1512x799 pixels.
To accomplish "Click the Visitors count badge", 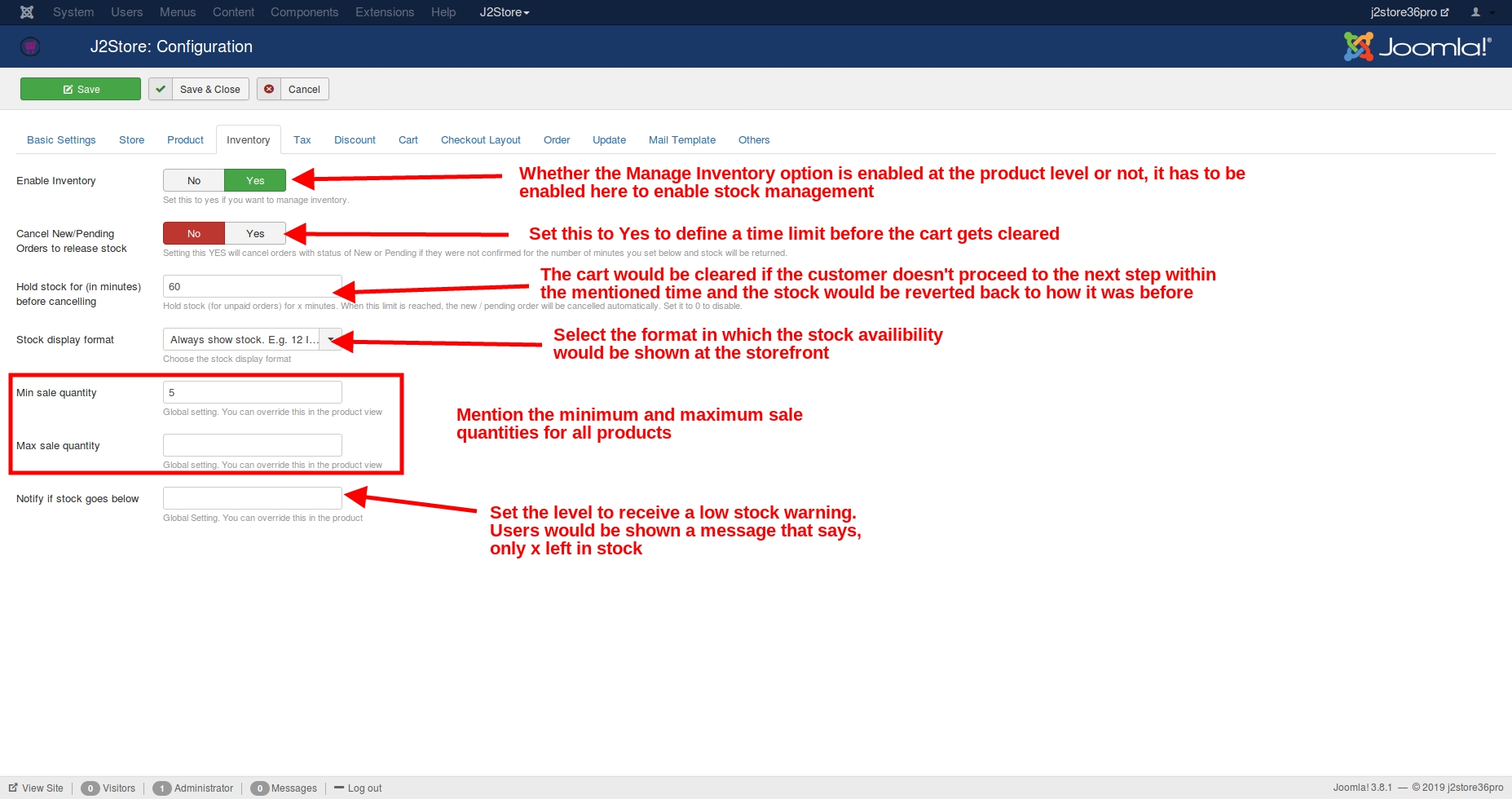I will tap(90, 788).
